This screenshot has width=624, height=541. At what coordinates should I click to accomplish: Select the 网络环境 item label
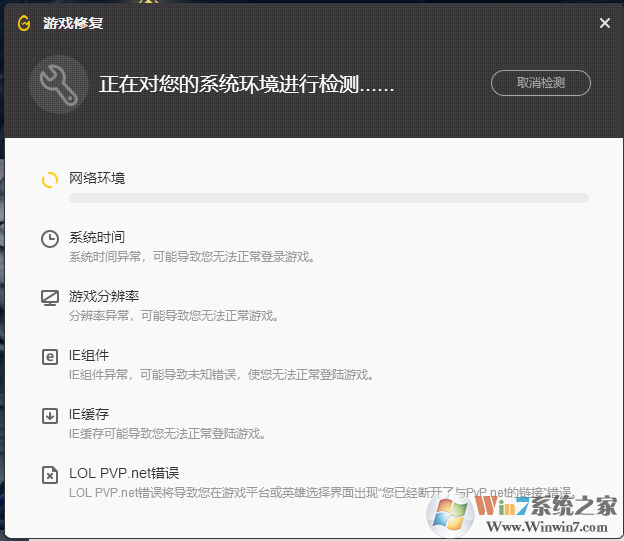(x=97, y=178)
